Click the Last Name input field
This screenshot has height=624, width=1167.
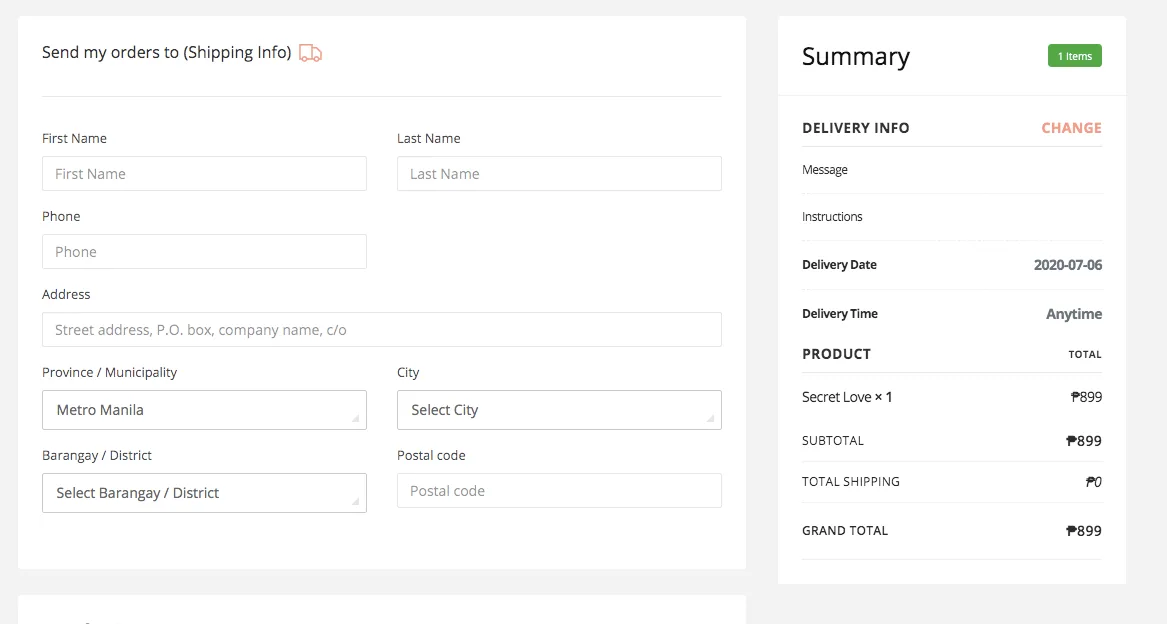click(x=559, y=173)
